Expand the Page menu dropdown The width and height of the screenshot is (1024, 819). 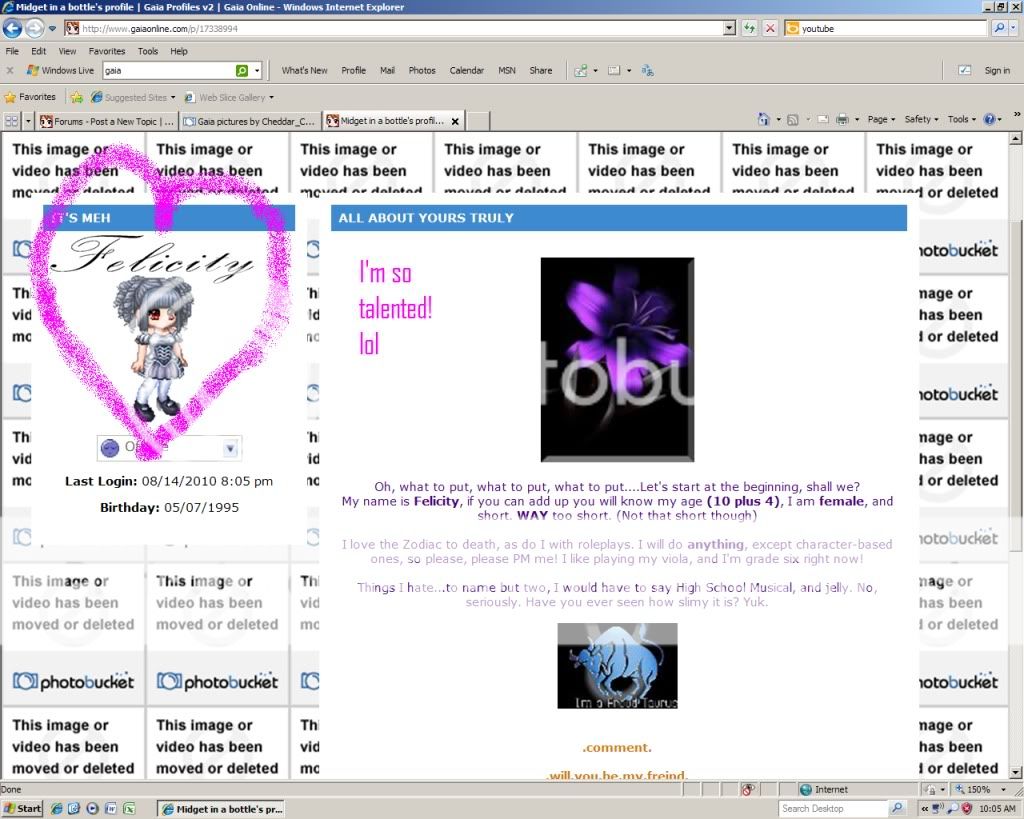pos(880,120)
